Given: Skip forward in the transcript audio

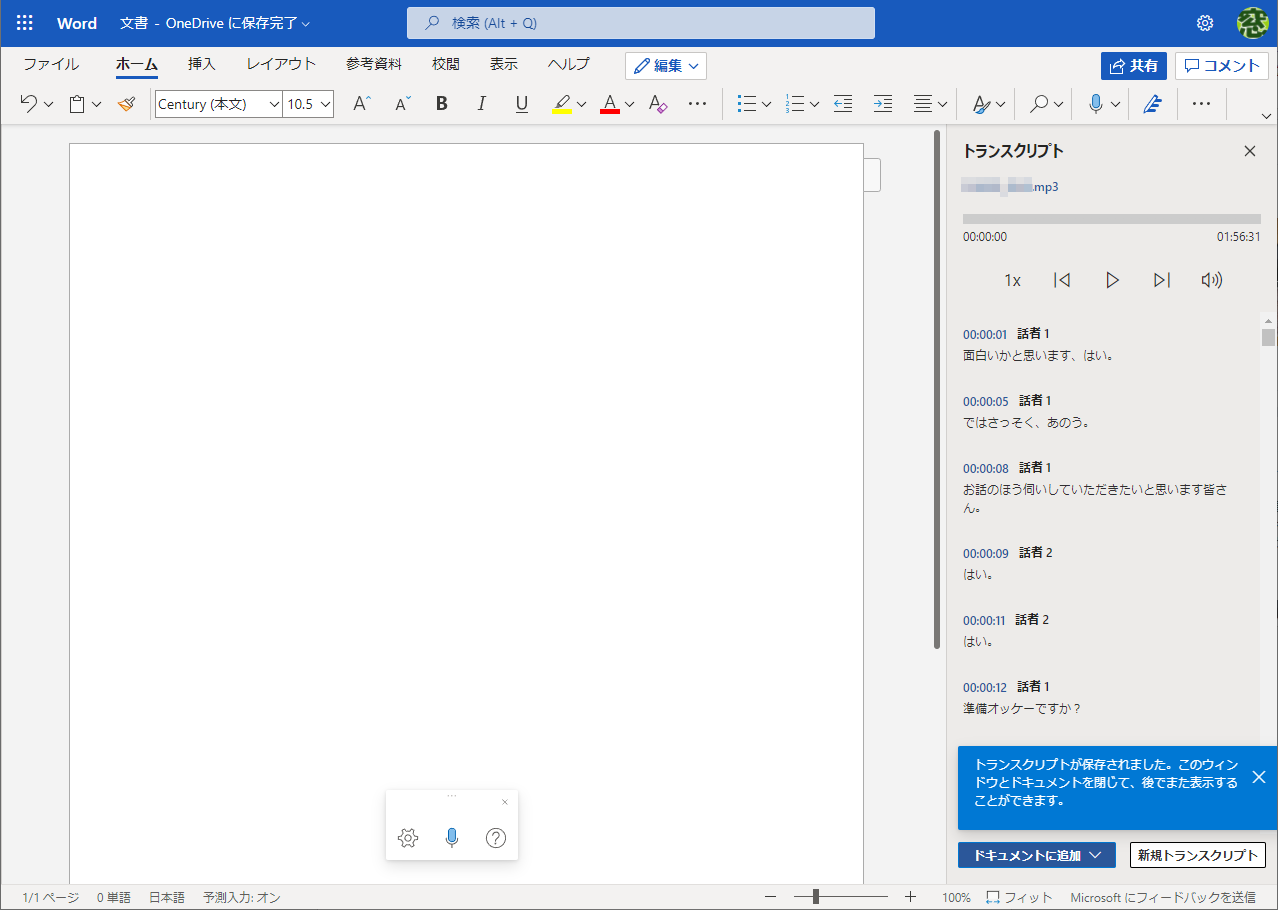Looking at the screenshot, I should [1161, 280].
